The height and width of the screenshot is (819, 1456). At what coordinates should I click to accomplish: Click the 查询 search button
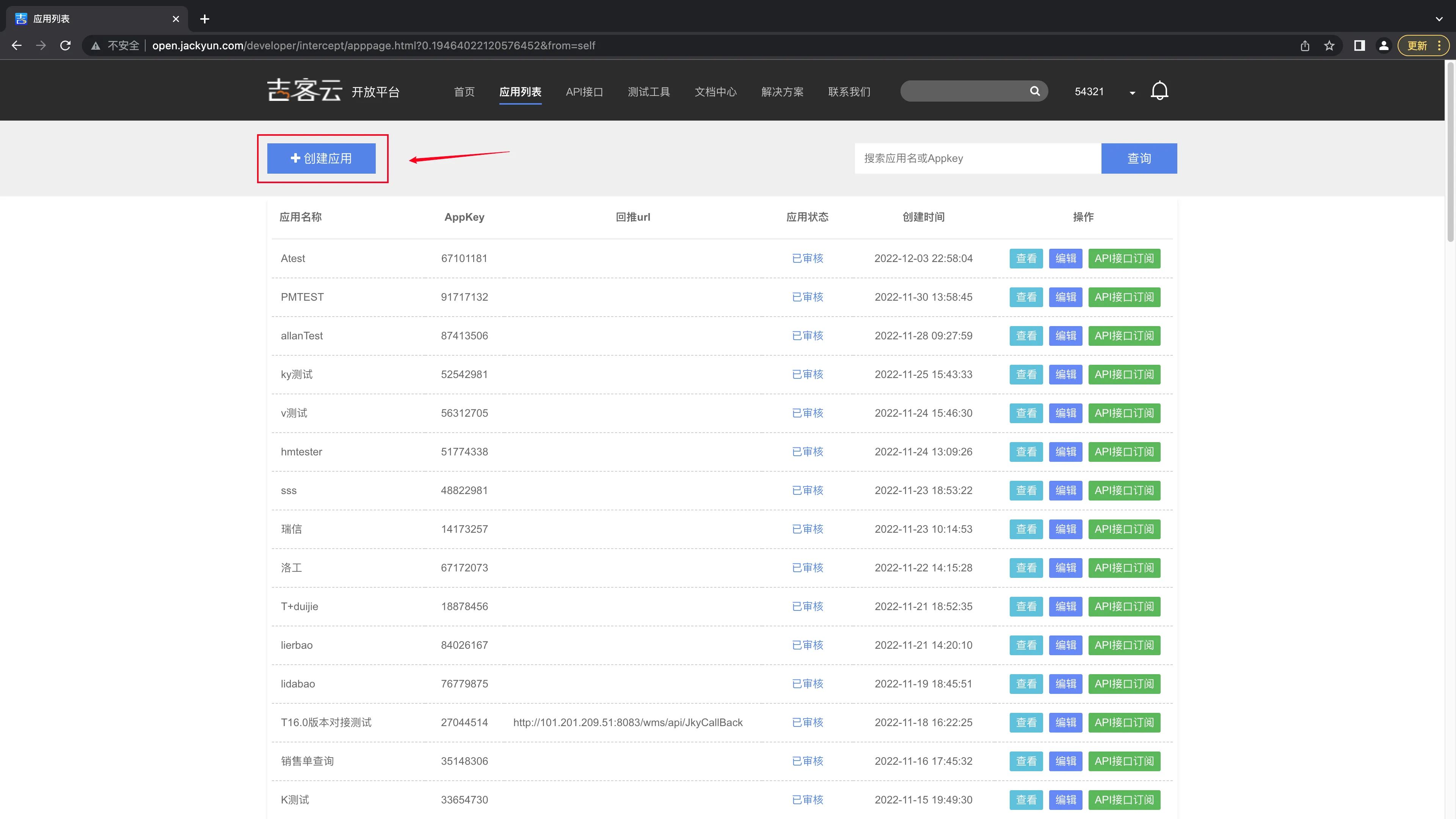(x=1139, y=158)
